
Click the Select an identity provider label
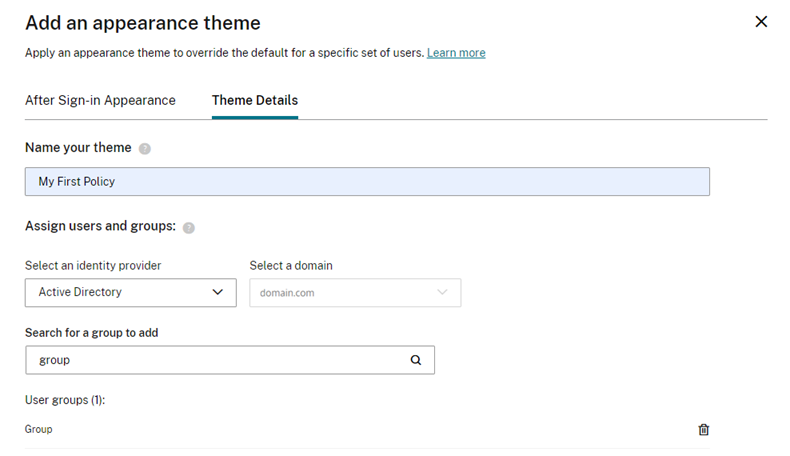(93, 265)
